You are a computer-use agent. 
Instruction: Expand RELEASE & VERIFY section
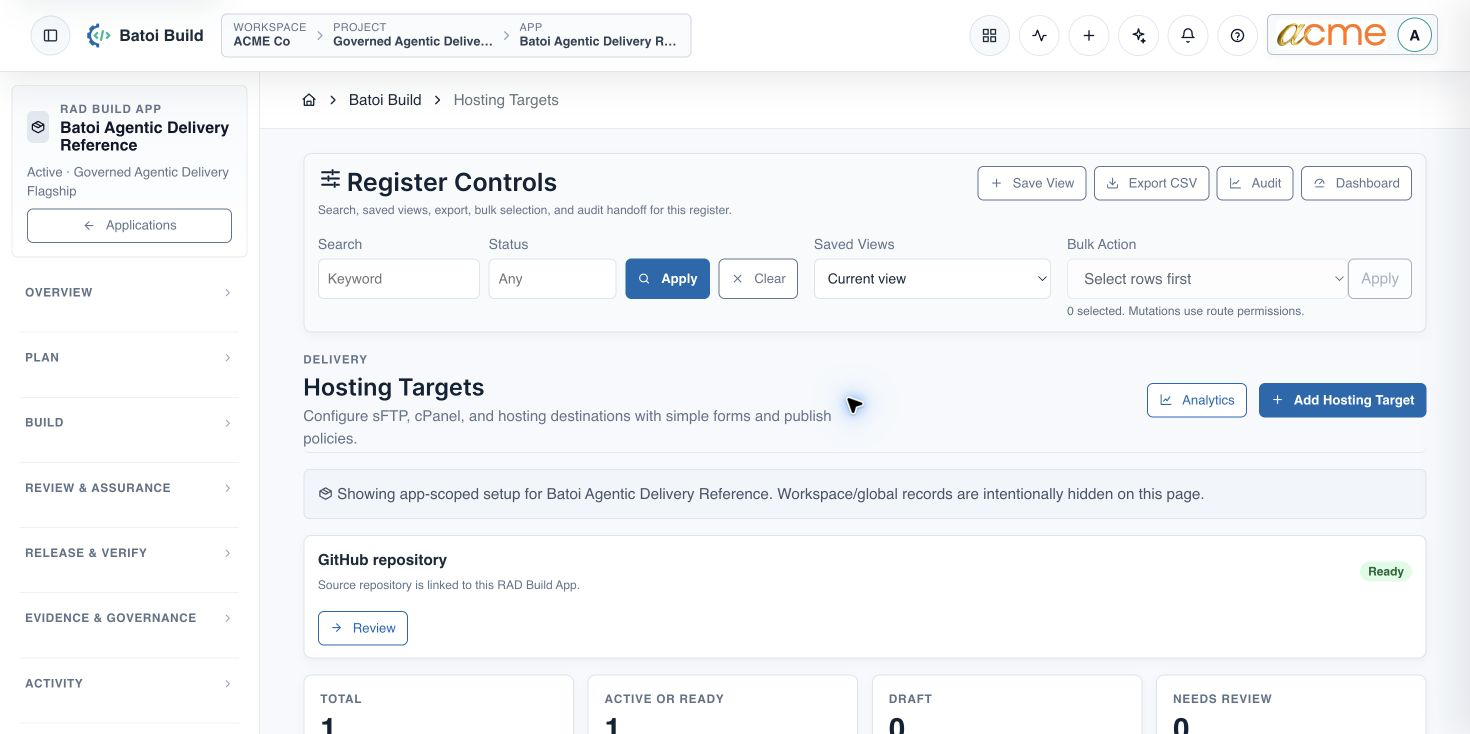coord(129,553)
